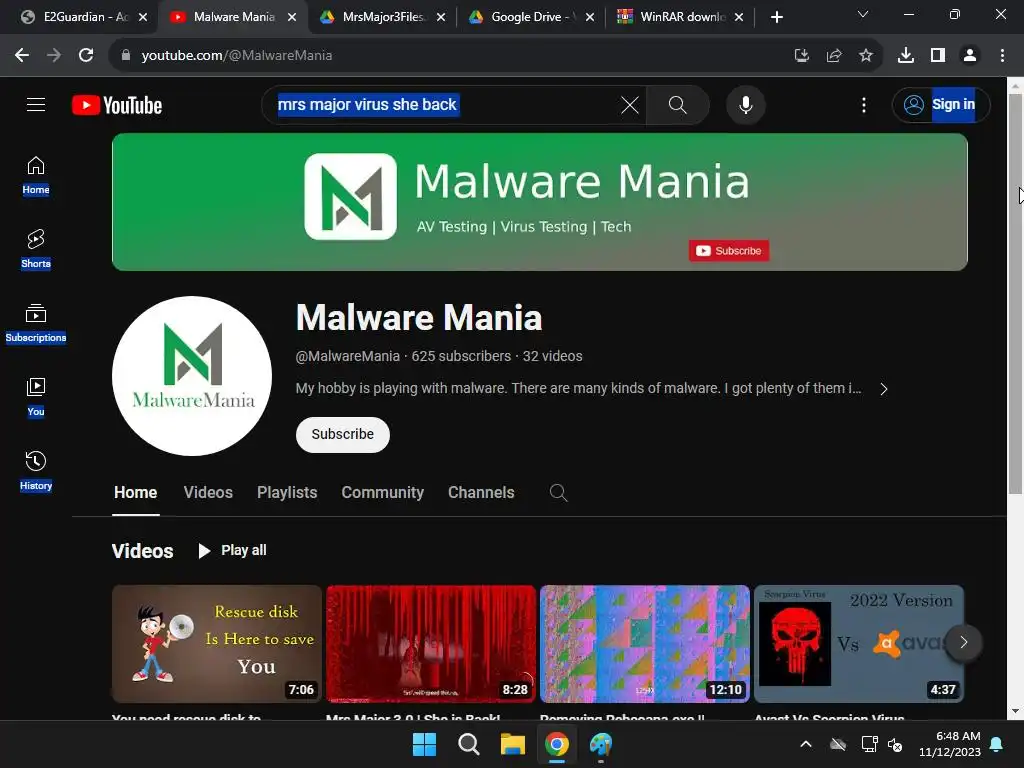Click the Malware Mania channel avatar

192,376
